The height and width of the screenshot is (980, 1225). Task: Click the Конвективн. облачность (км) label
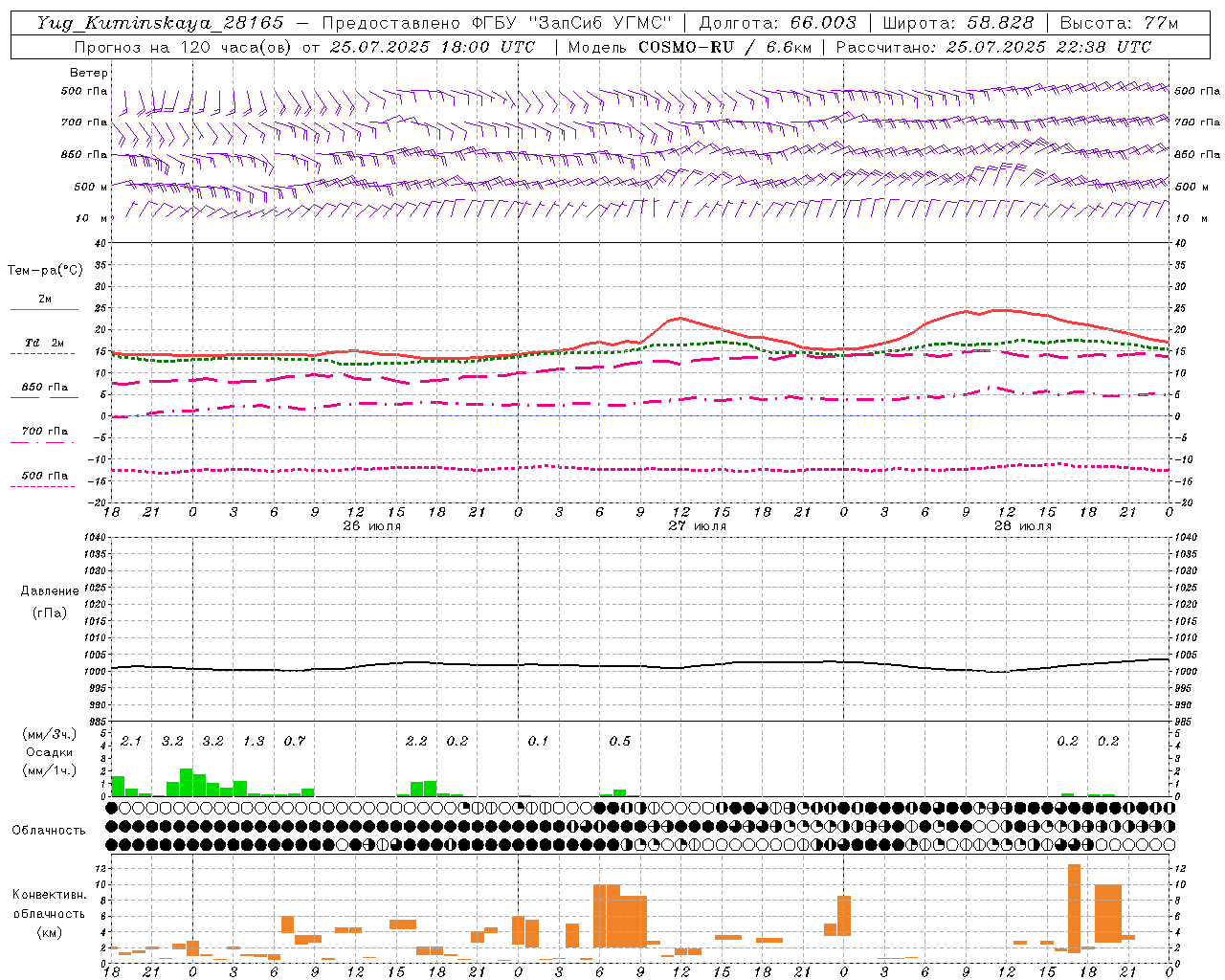click(x=49, y=913)
